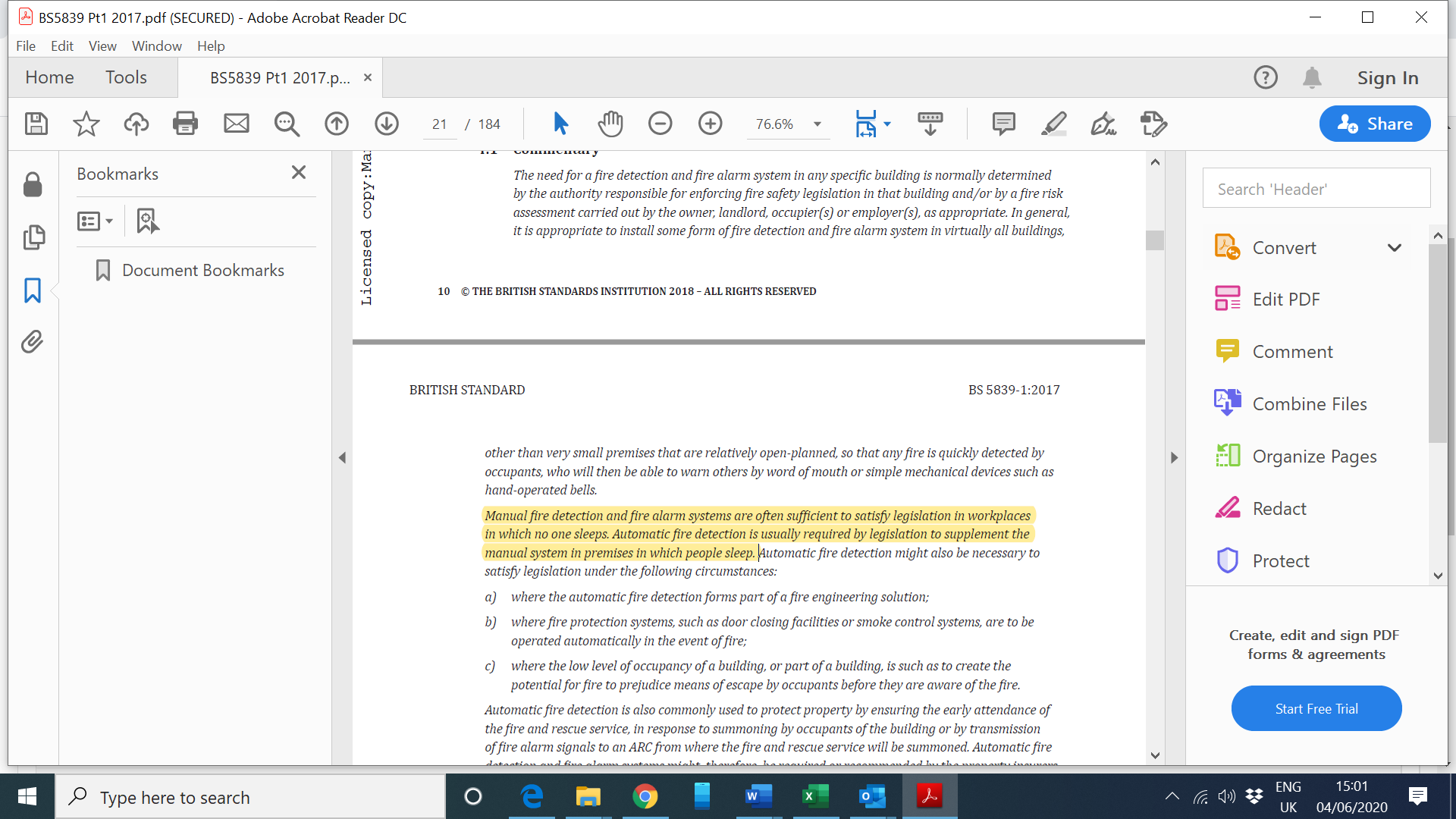The width and height of the screenshot is (1456, 819).
Task: Open the Attachments paperclip panel
Action: point(32,342)
